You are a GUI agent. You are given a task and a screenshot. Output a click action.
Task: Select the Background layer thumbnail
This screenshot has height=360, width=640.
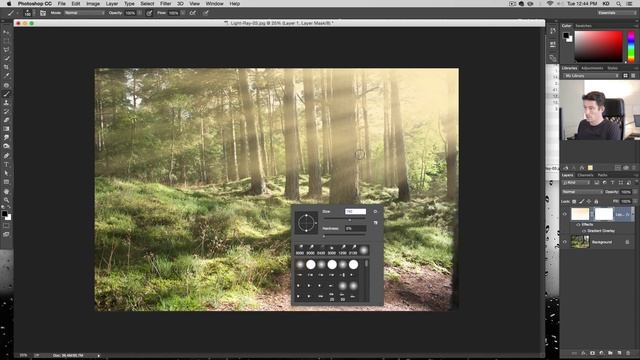point(580,242)
